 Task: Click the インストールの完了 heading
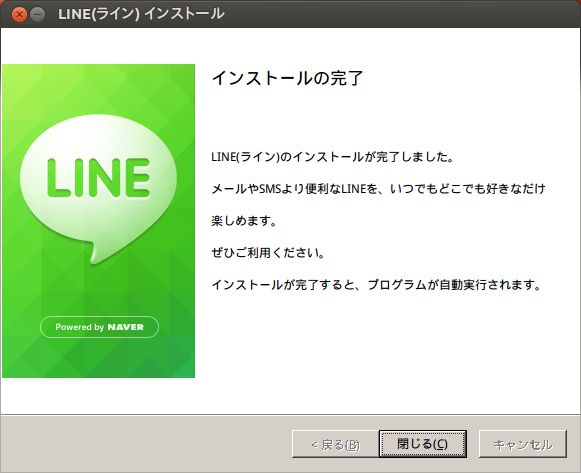287,78
